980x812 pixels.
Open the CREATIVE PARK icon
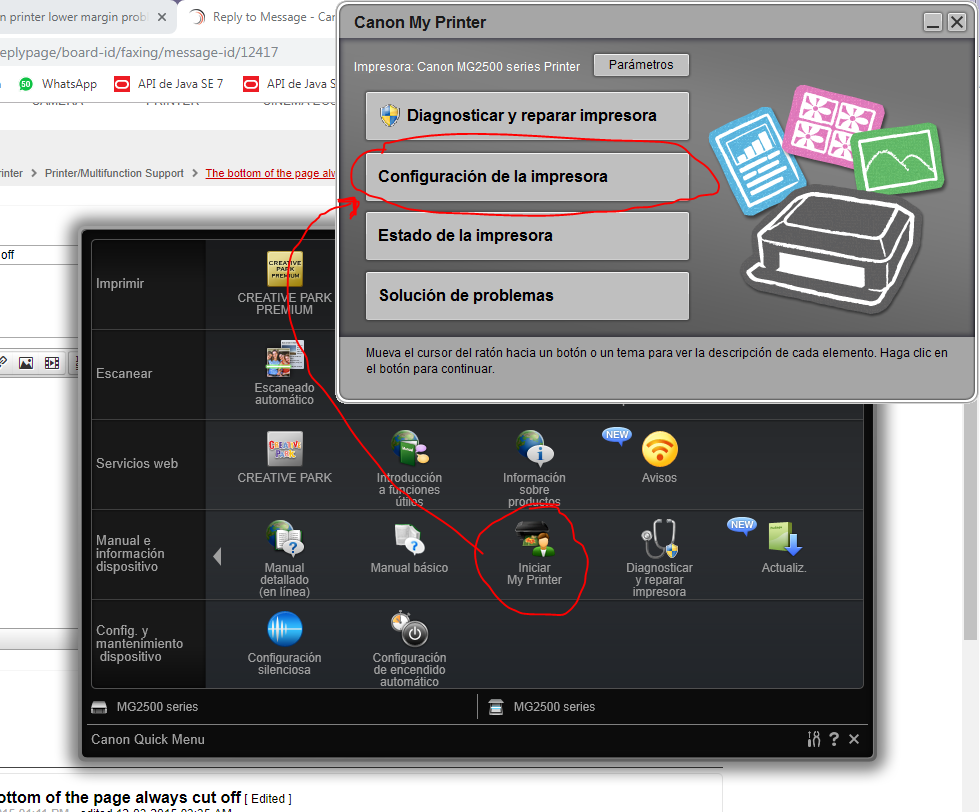tap(284, 450)
